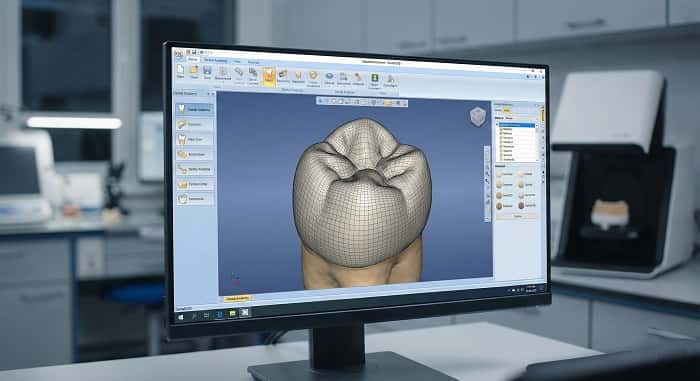Select the blue highlighted row in the right-hand tree list
This screenshot has height=381, width=700.
click(517, 125)
